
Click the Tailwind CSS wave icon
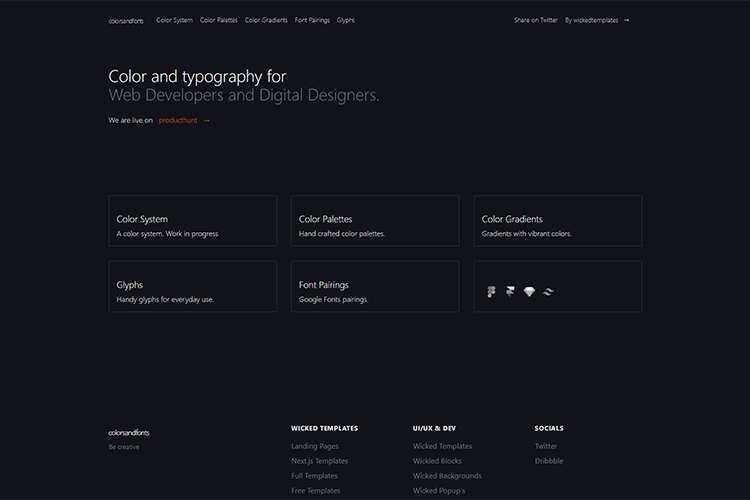pos(548,292)
